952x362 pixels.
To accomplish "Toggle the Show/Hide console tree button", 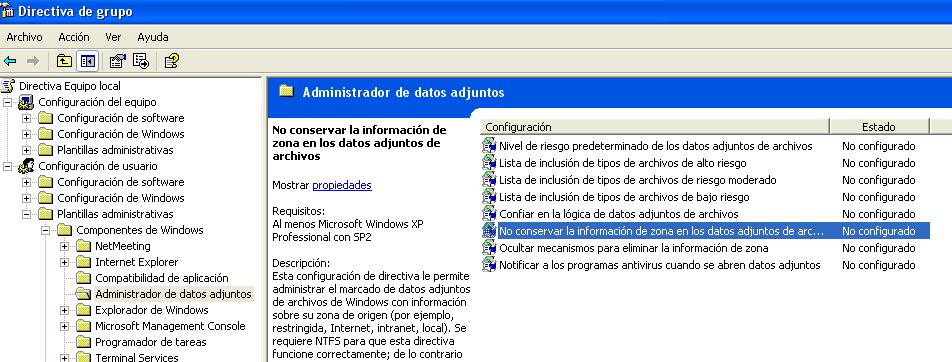I will click(88, 61).
